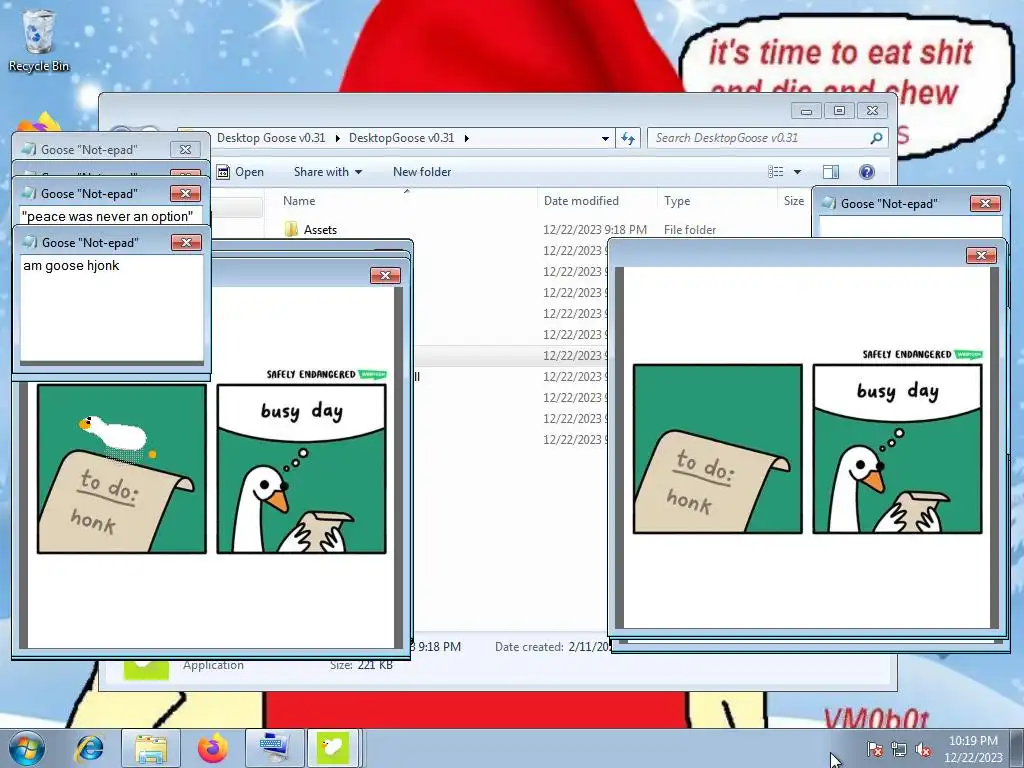The width and height of the screenshot is (1024, 768).
Task: Open the clock showing 10:19 PM
Action: tap(973, 748)
